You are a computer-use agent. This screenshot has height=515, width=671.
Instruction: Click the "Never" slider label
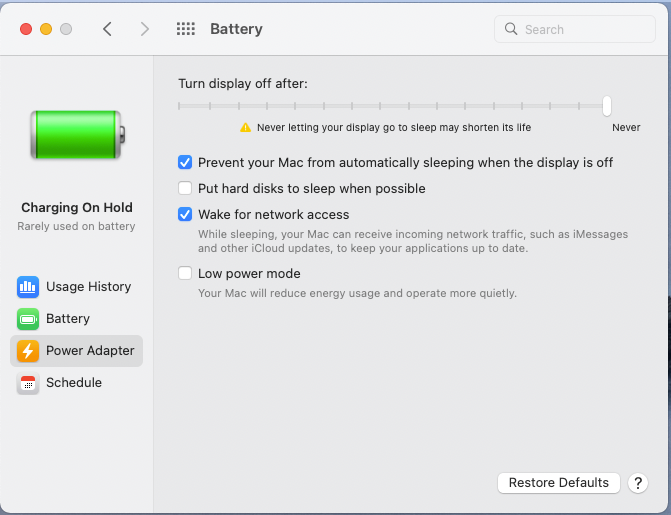(626, 128)
